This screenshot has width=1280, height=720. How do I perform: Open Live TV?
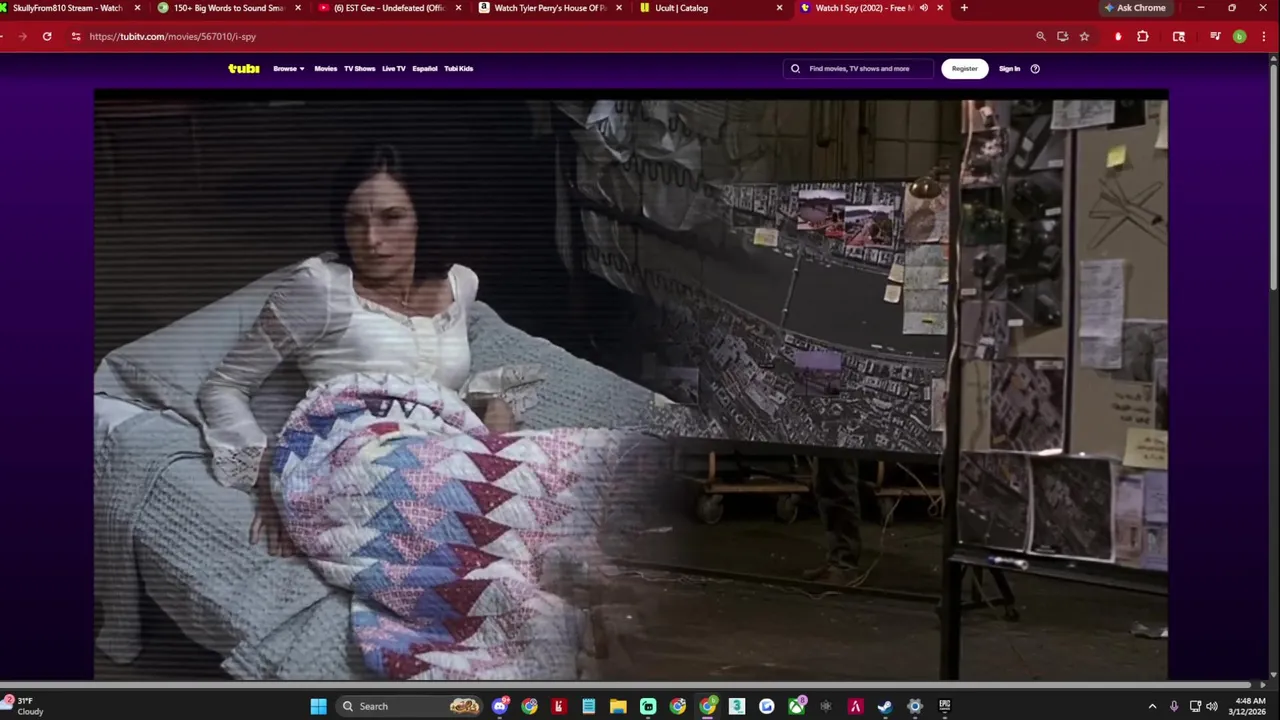click(x=394, y=68)
